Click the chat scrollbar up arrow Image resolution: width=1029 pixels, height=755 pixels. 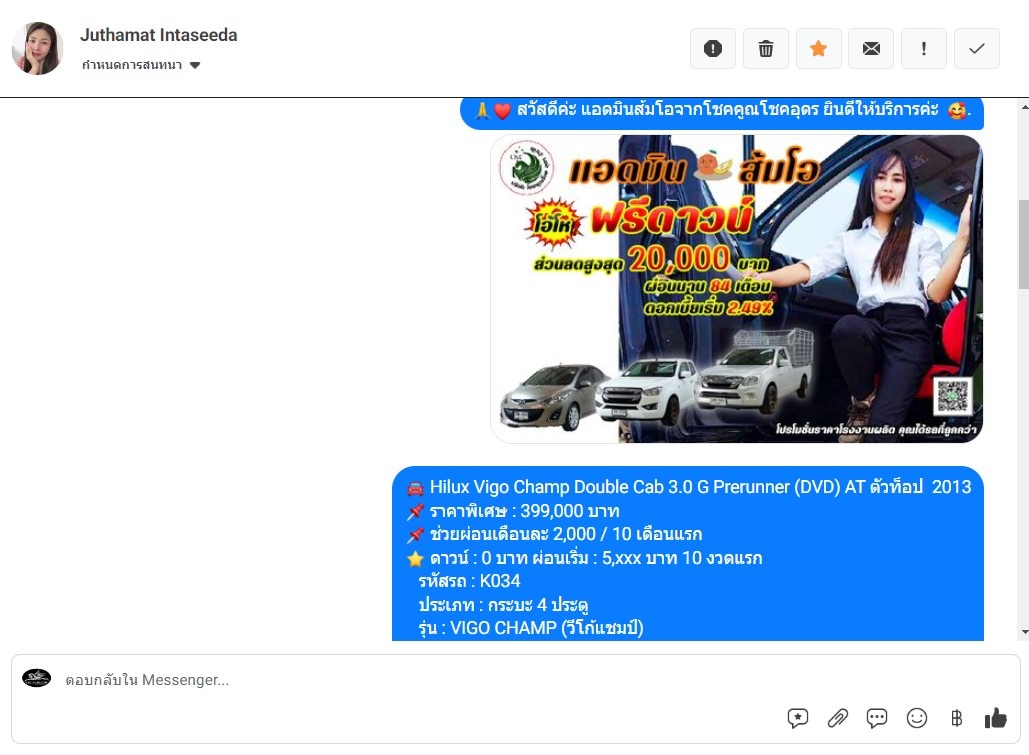1024,106
